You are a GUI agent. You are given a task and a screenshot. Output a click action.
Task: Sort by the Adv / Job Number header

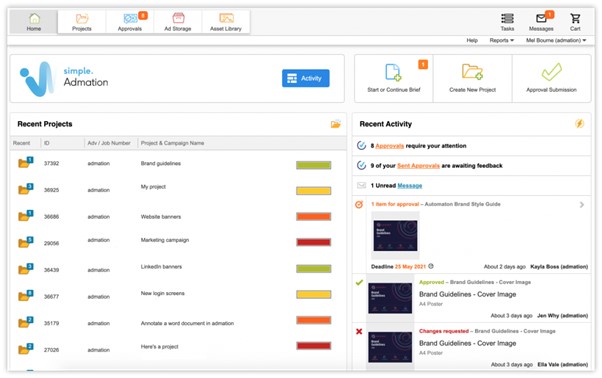tap(109, 143)
